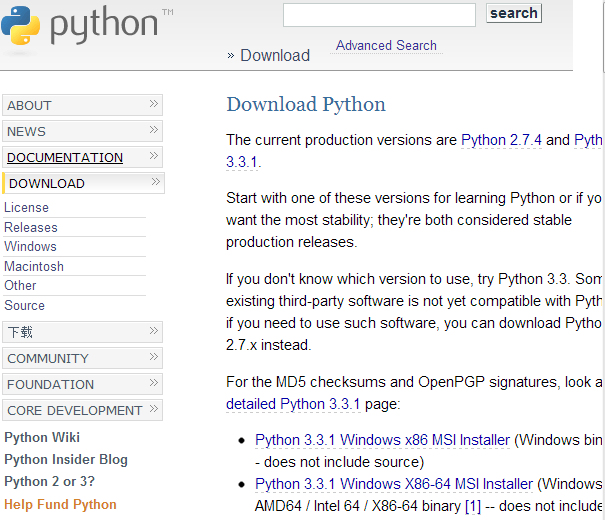Open the License sidebar link
This screenshot has height=520, width=605.
pos(26,208)
